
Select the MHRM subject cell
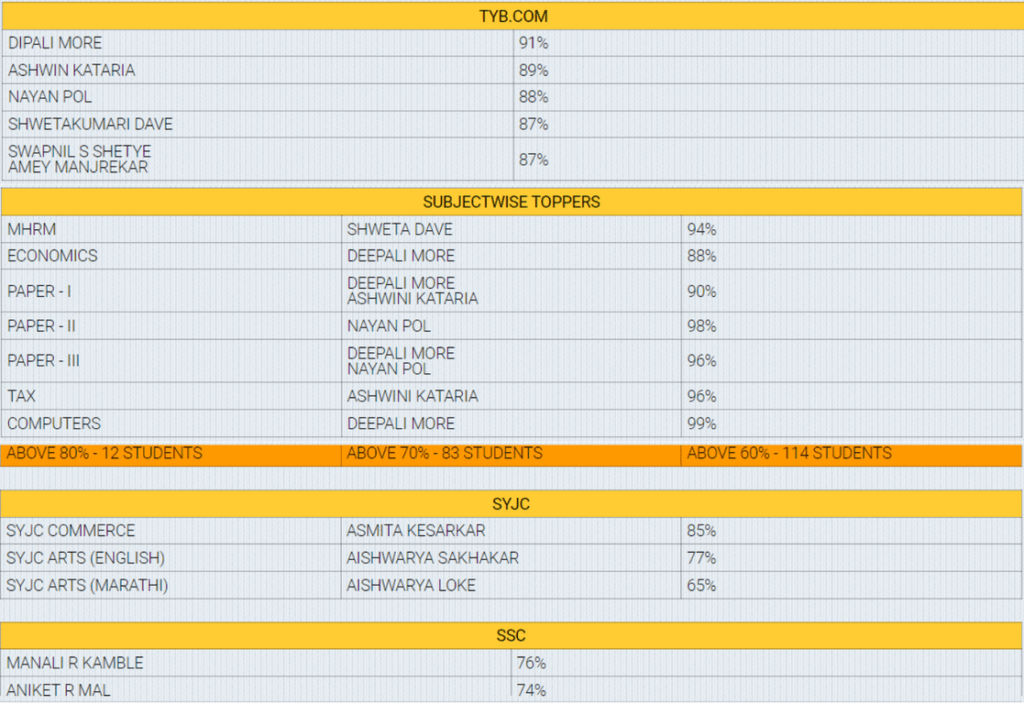[x=171, y=229]
